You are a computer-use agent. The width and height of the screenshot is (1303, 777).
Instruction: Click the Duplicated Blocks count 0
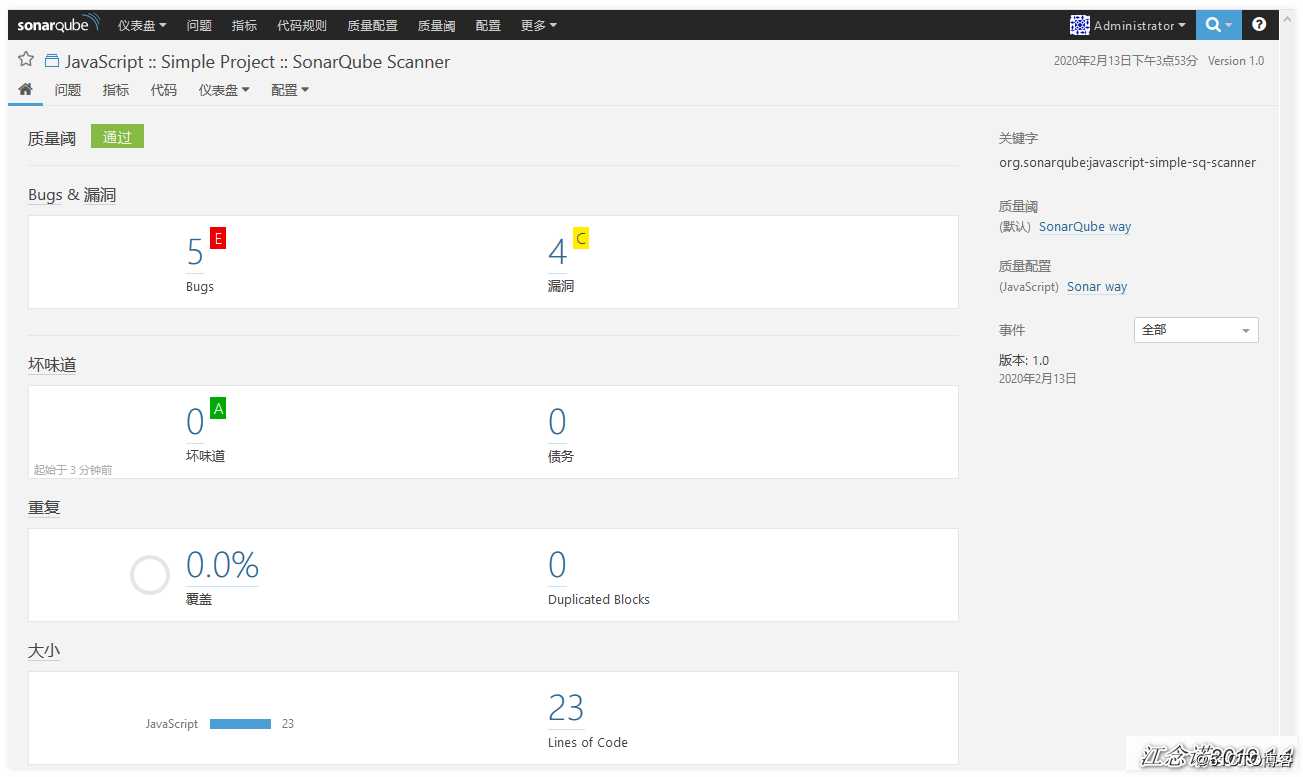click(557, 565)
